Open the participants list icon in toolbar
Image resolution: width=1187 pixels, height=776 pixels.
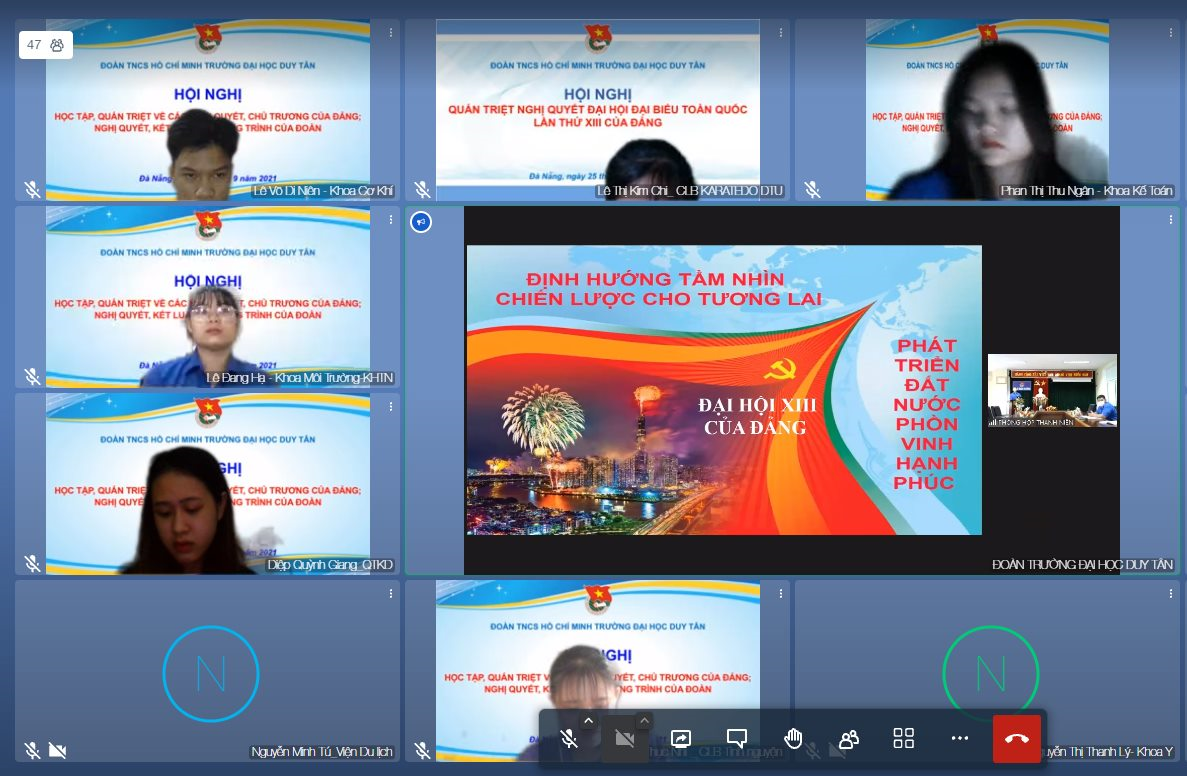point(849,738)
